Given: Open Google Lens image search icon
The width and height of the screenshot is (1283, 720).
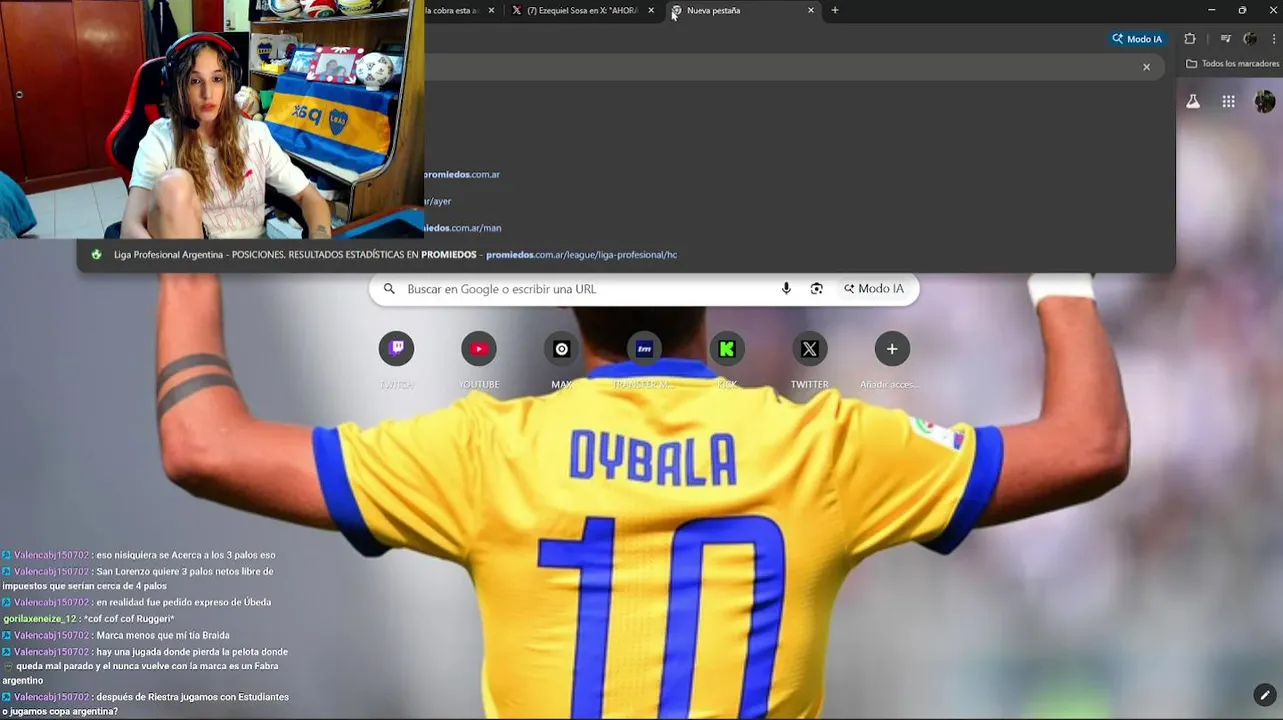Looking at the screenshot, I should (816, 289).
